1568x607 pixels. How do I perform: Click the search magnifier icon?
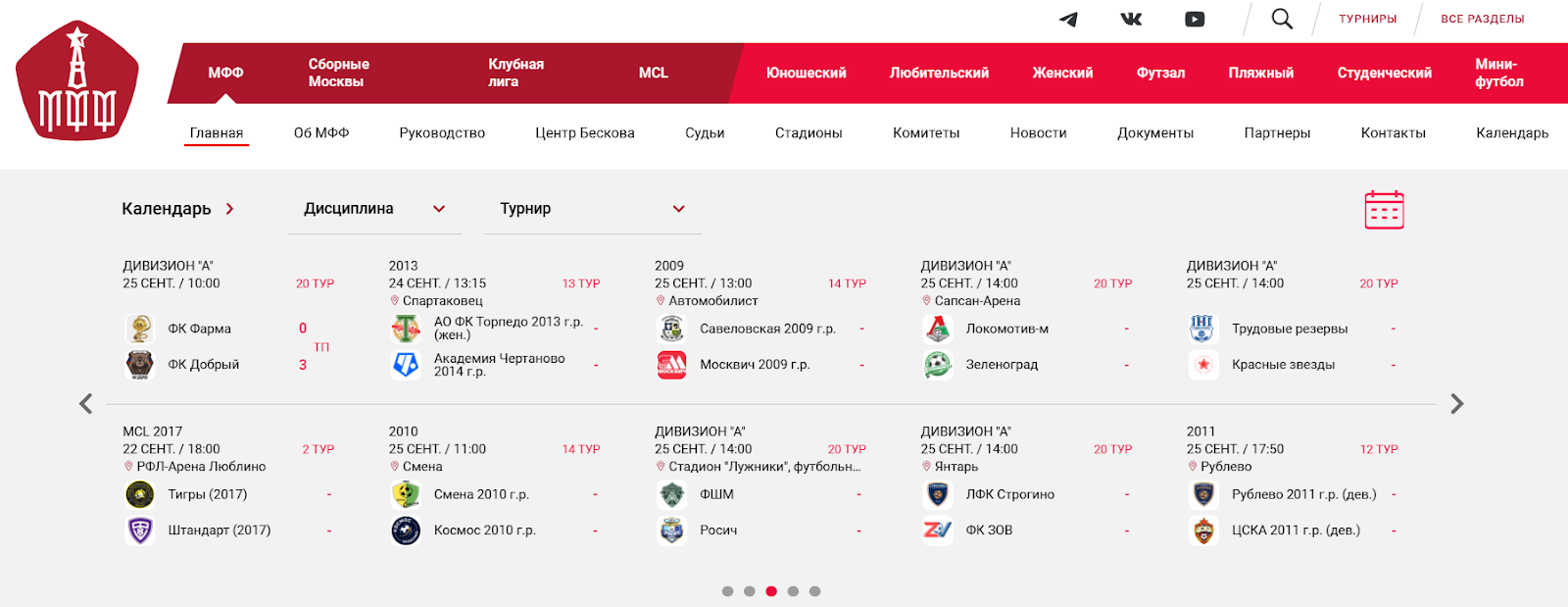point(1282,19)
